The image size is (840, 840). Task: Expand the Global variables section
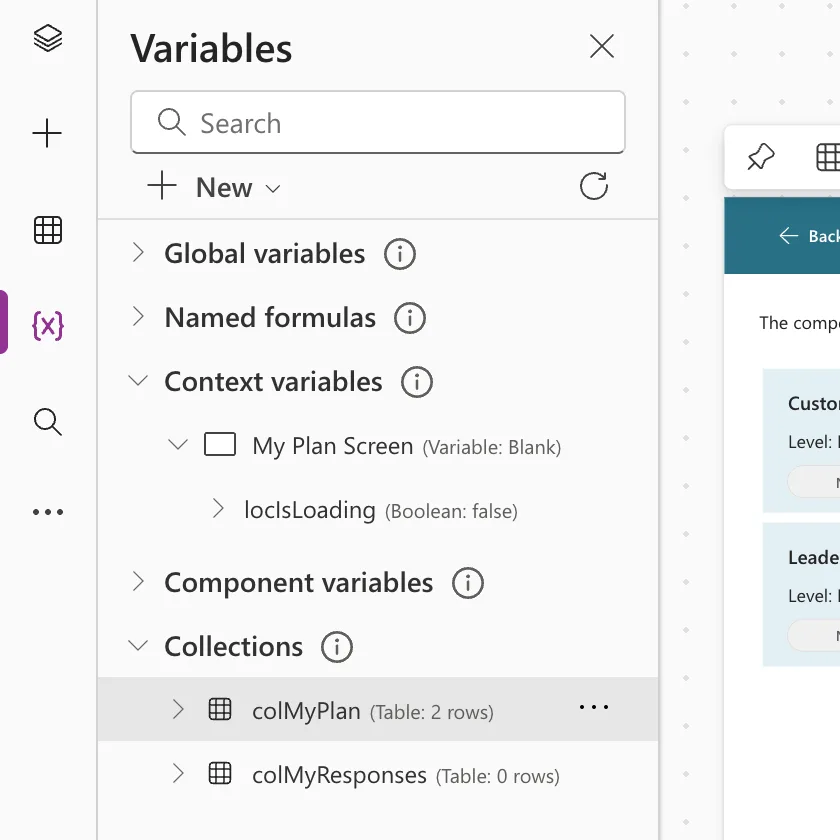[138, 252]
